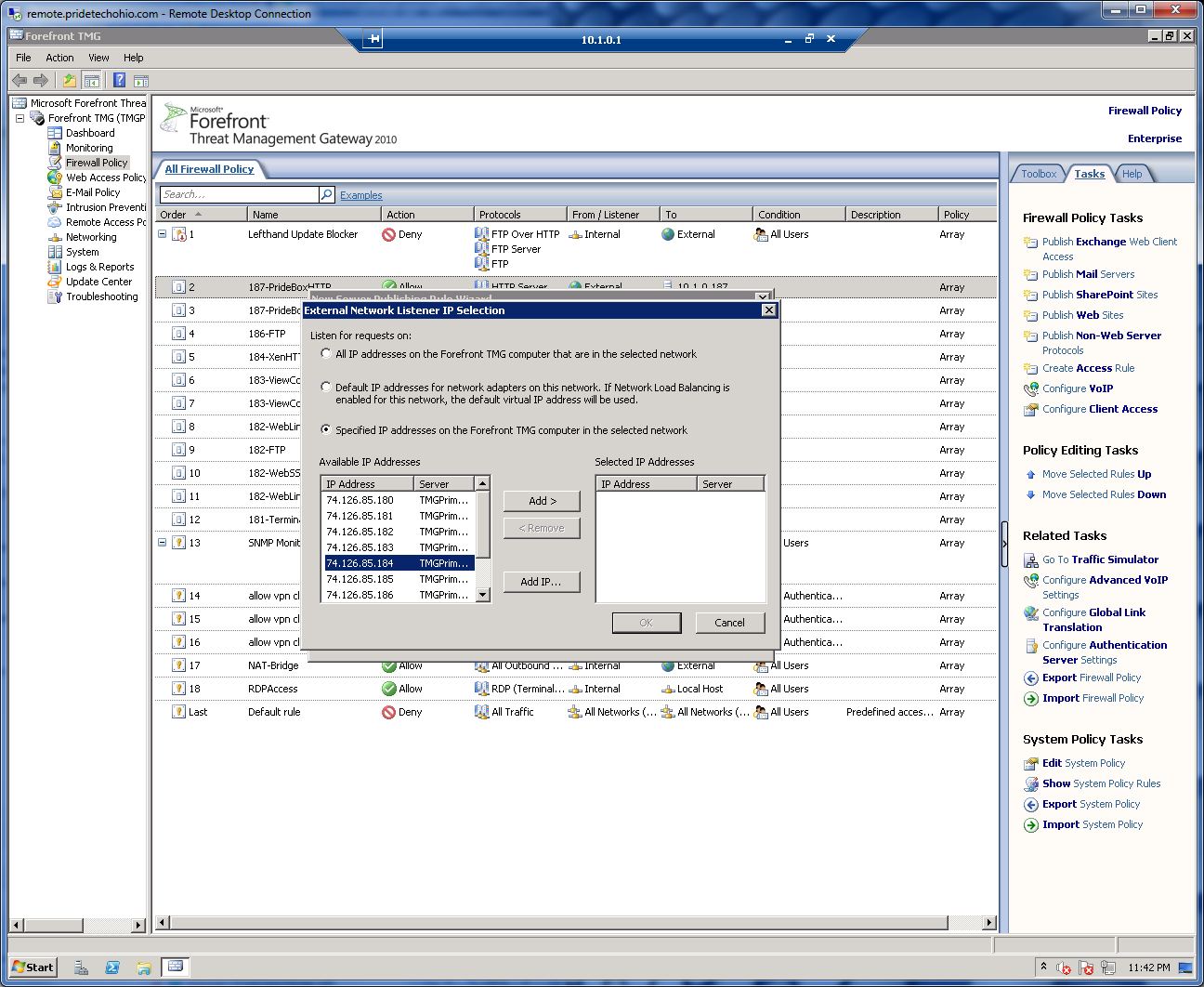This screenshot has width=1204, height=987.
Task: Open the View menu
Action: tap(98, 58)
